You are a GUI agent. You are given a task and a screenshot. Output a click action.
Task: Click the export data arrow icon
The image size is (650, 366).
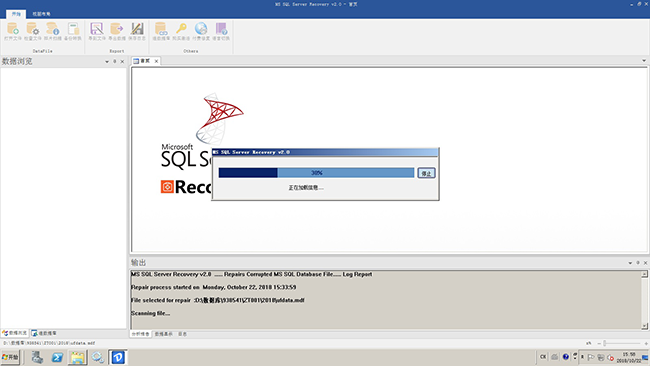coord(116,29)
